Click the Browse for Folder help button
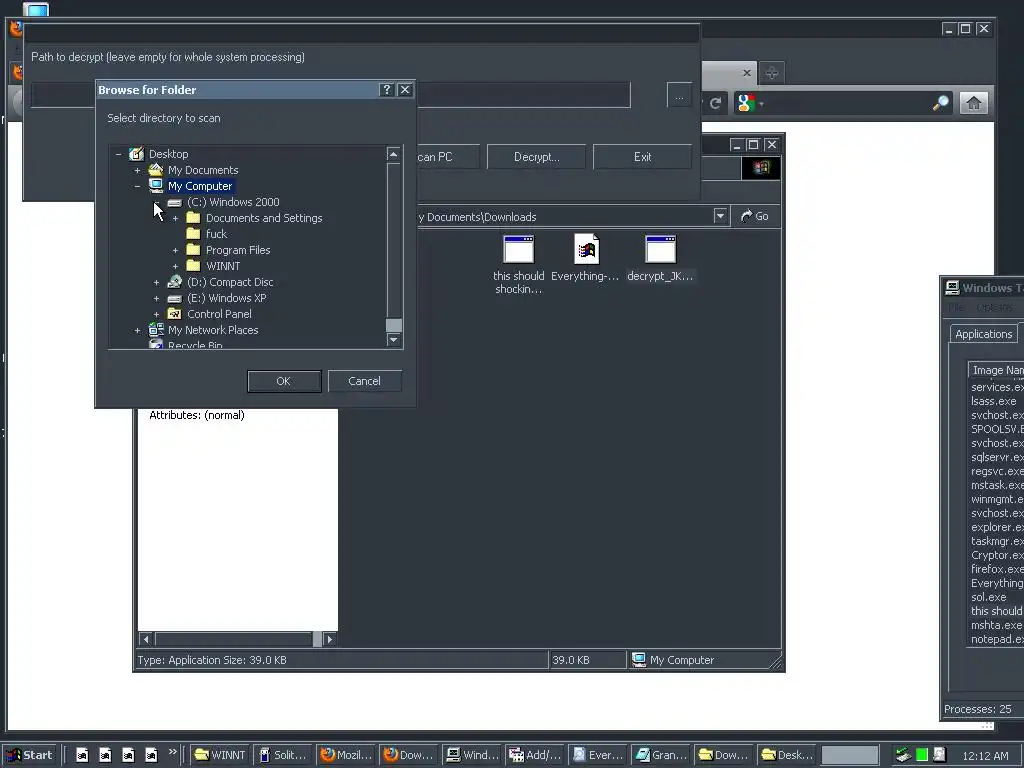Image resolution: width=1024 pixels, height=768 pixels. (387, 89)
